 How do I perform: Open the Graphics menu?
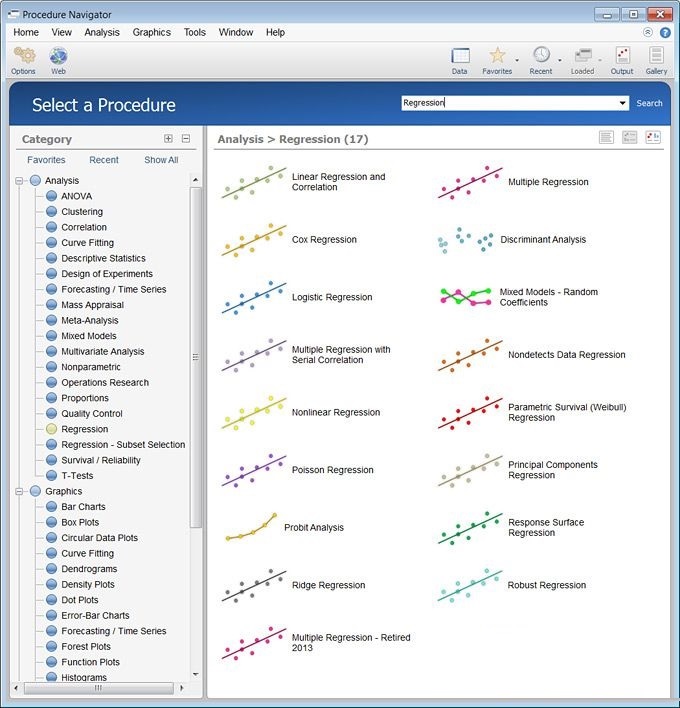point(152,33)
